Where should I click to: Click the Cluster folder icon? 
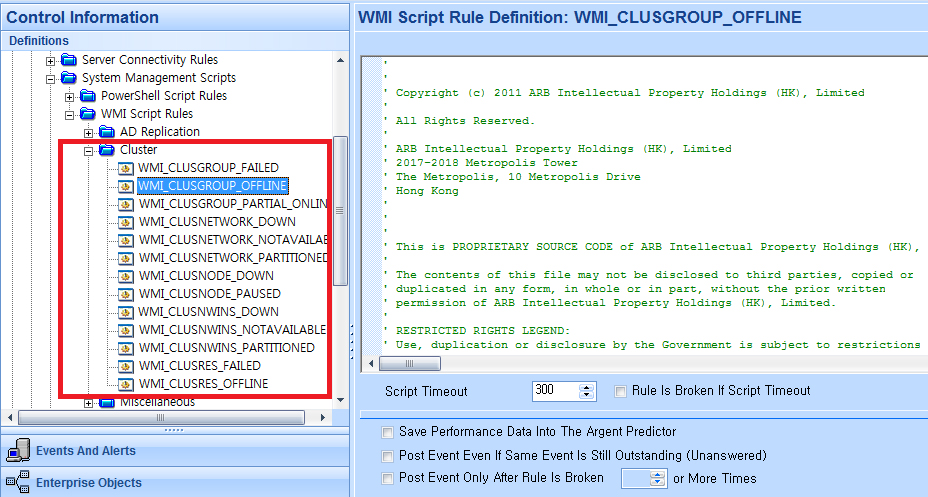pos(108,150)
